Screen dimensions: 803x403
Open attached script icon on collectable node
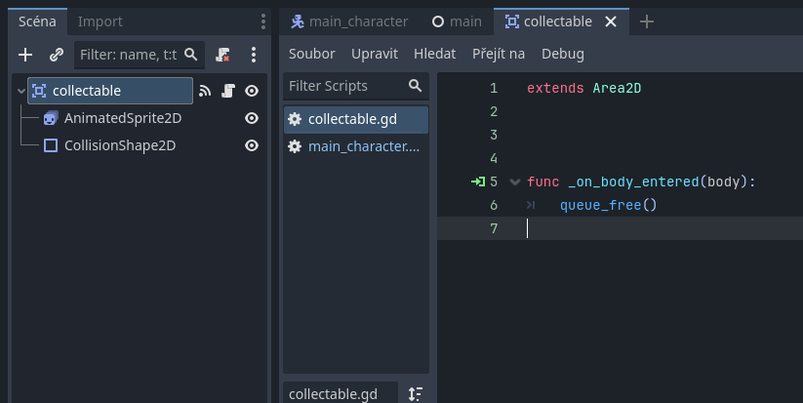(228, 91)
